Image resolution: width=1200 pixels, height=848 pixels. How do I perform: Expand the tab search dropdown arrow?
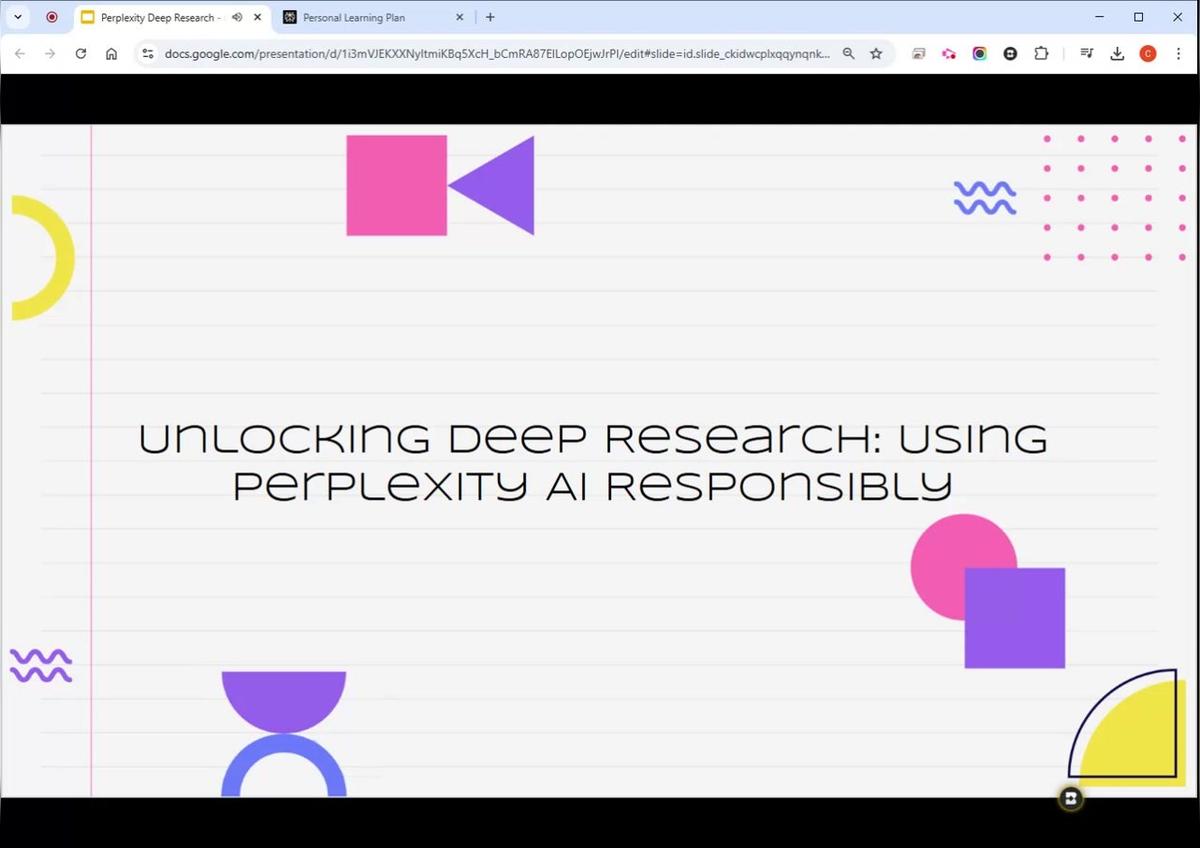pyautogui.click(x=17, y=17)
